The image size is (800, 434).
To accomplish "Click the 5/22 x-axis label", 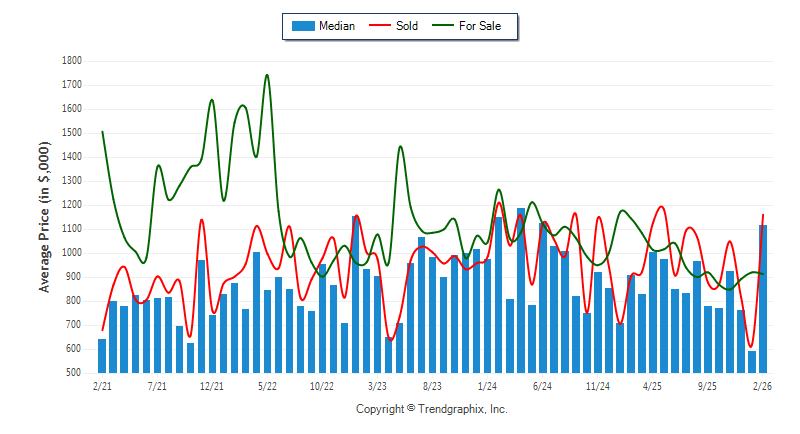I will coord(267,385).
